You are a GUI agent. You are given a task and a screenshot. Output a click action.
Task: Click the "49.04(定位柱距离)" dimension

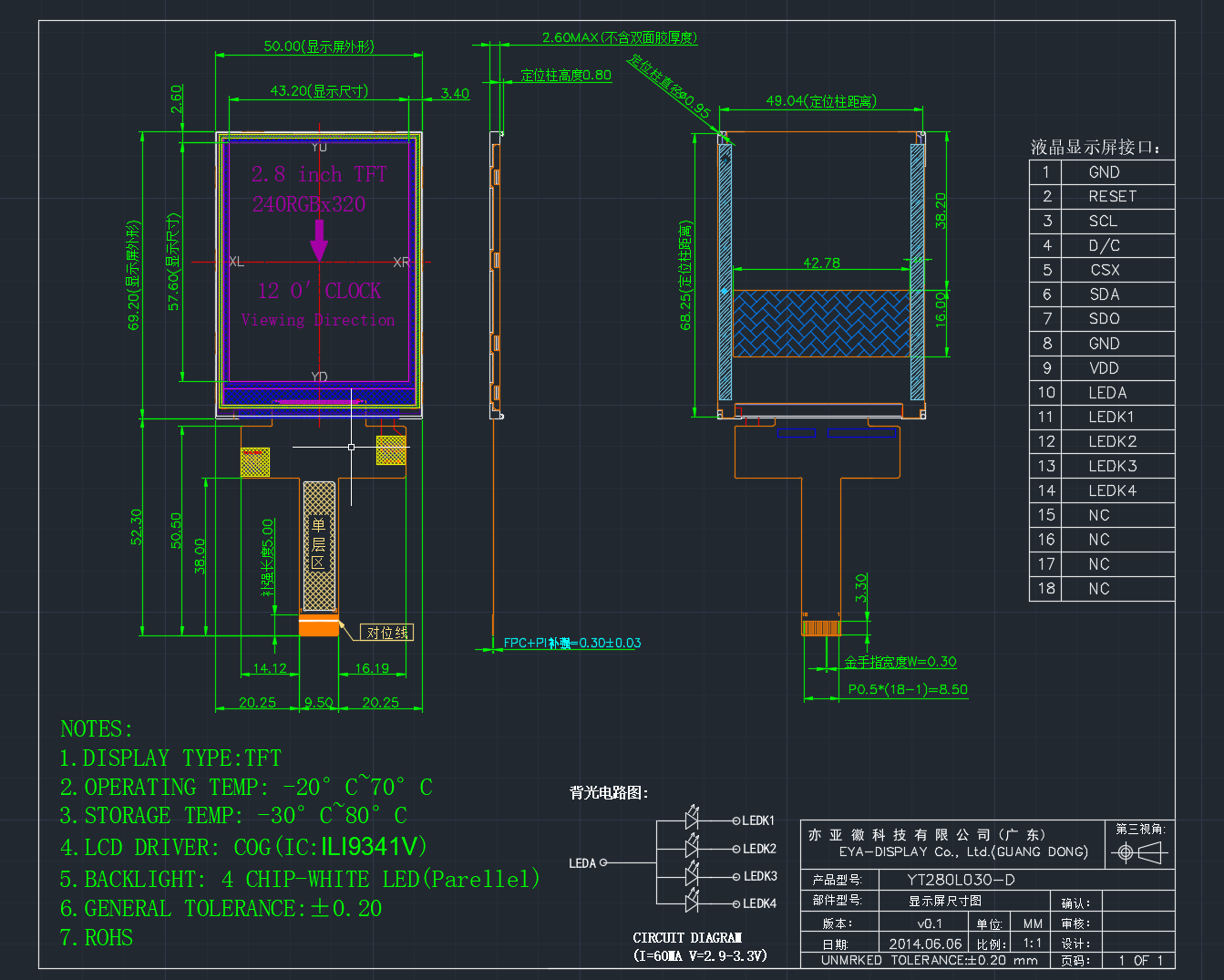(x=821, y=101)
